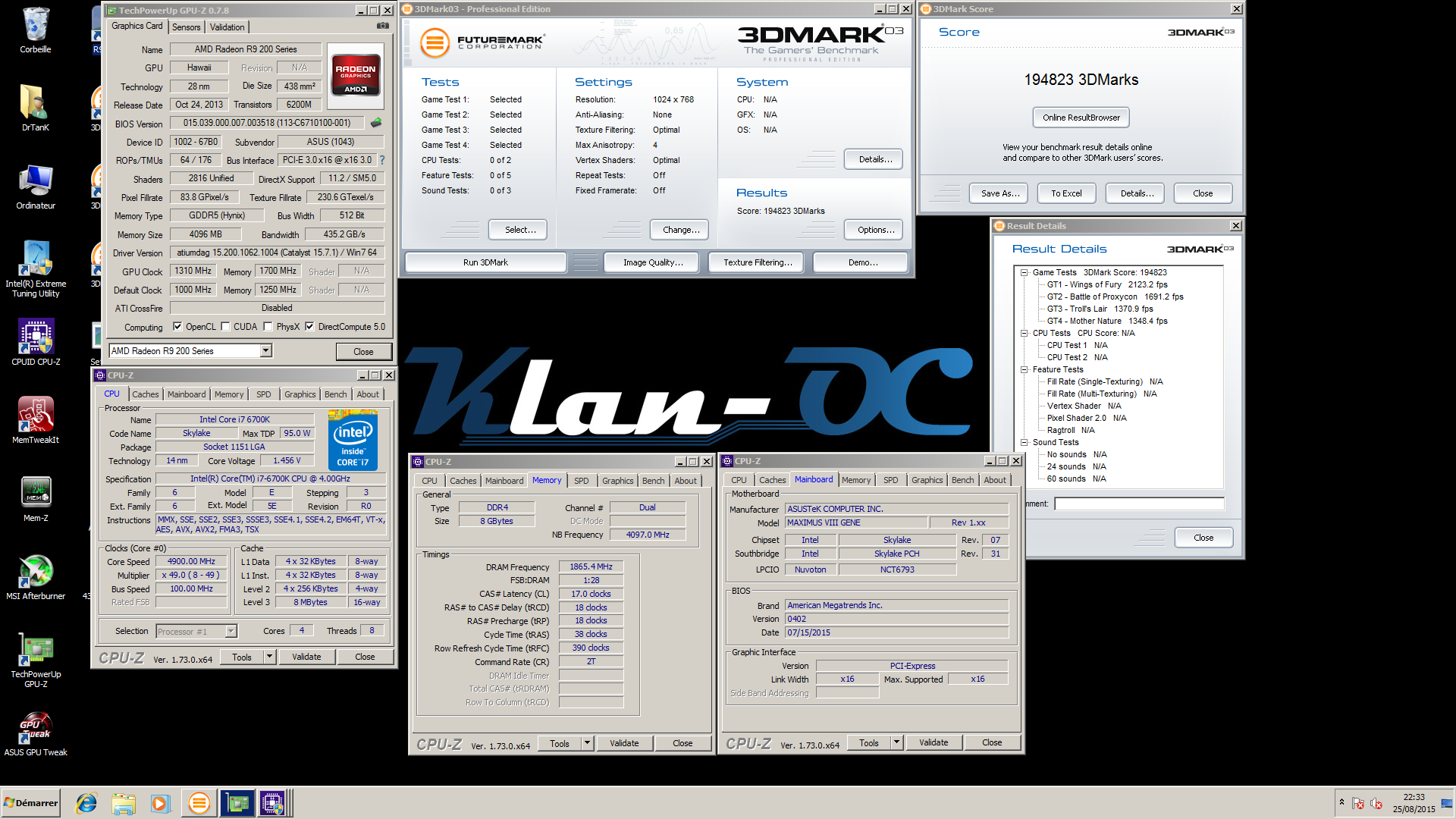Launch ASUS GPU Tweak desktop shortcut

pyautogui.click(x=36, y=734)
